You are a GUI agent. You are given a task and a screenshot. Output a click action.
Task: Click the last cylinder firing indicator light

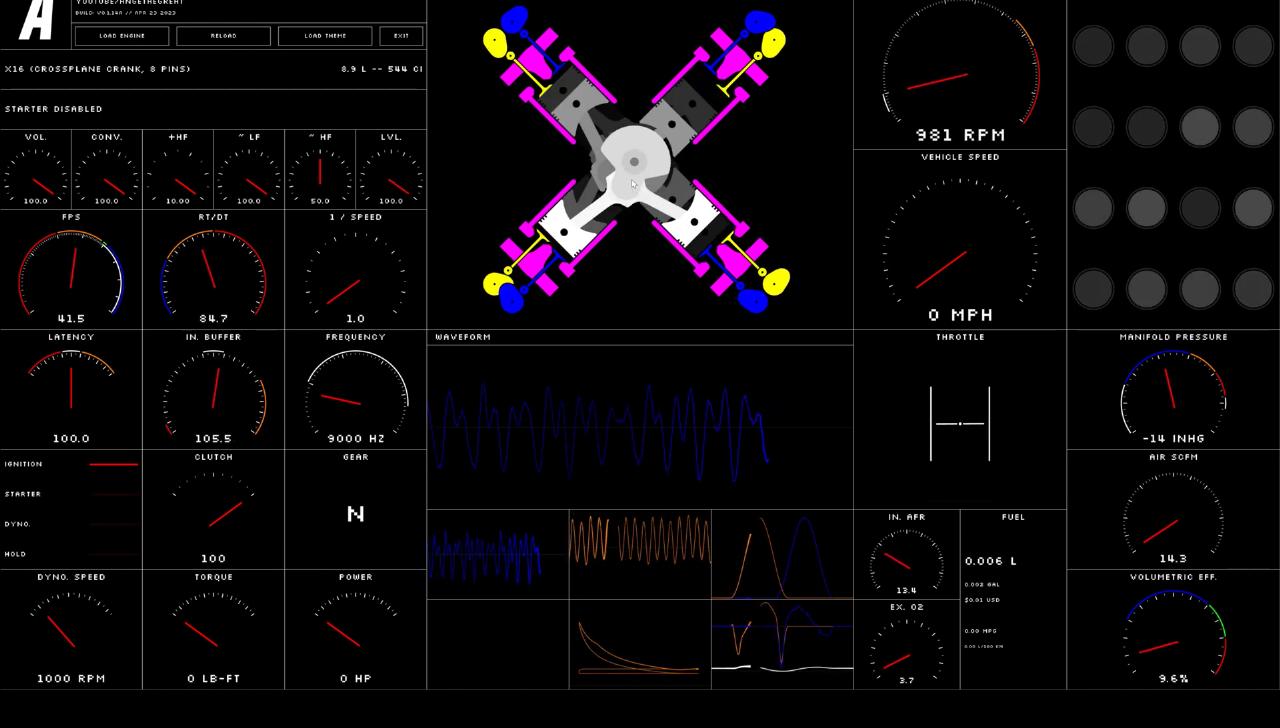coord(1253,289)
